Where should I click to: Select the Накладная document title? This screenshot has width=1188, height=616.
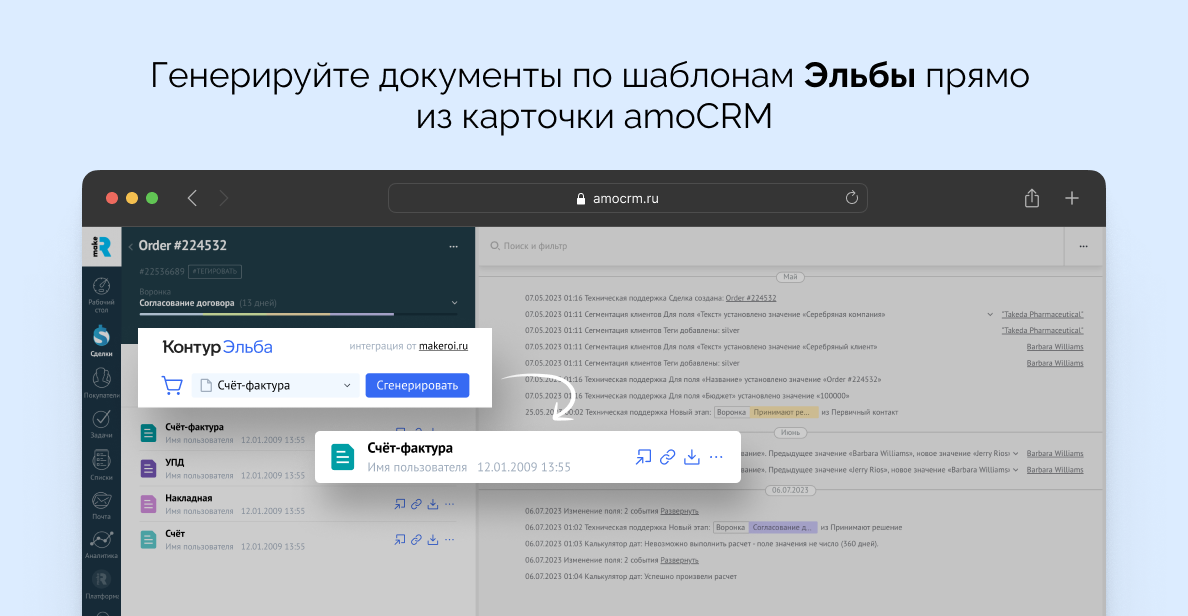189,498
